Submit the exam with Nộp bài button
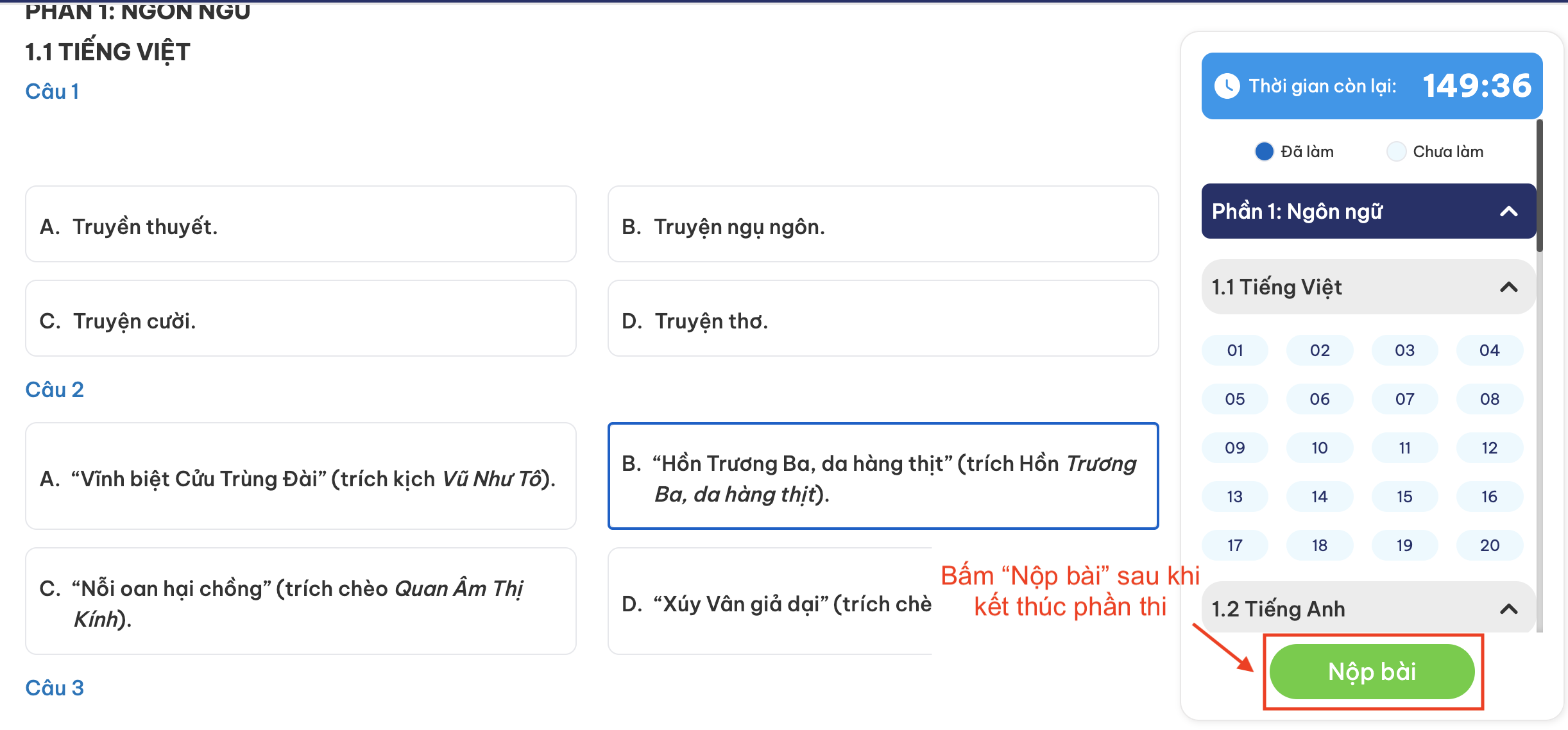 pos(1372,672)
